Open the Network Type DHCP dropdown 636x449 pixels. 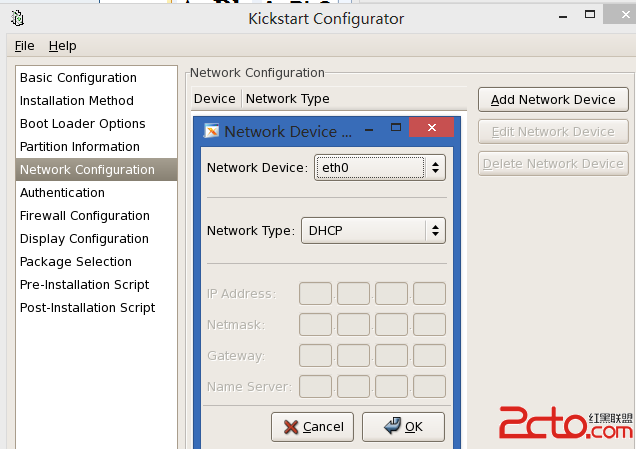pyautogui.click(x=373, y=230)
